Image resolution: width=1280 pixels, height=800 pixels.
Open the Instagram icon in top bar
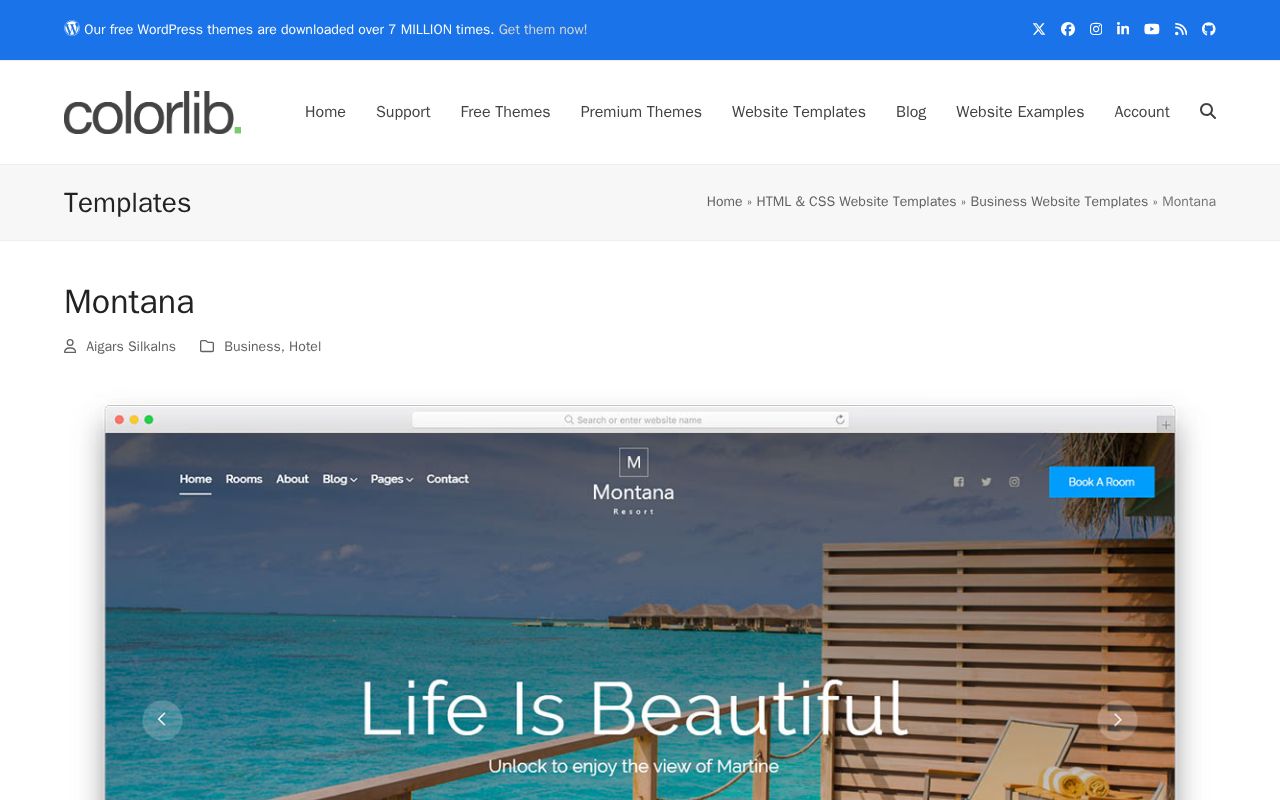point(1096,29)
